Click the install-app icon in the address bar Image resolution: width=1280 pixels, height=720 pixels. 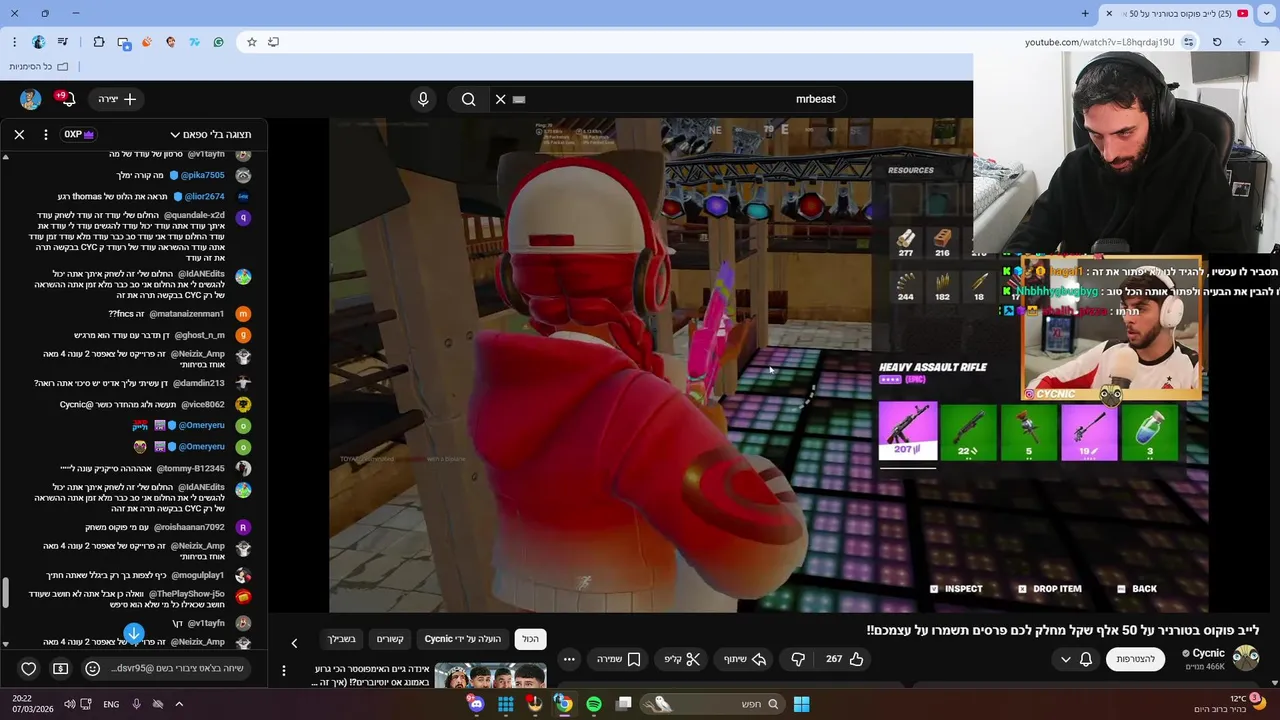pyautogui.click(x=273, y=42)
